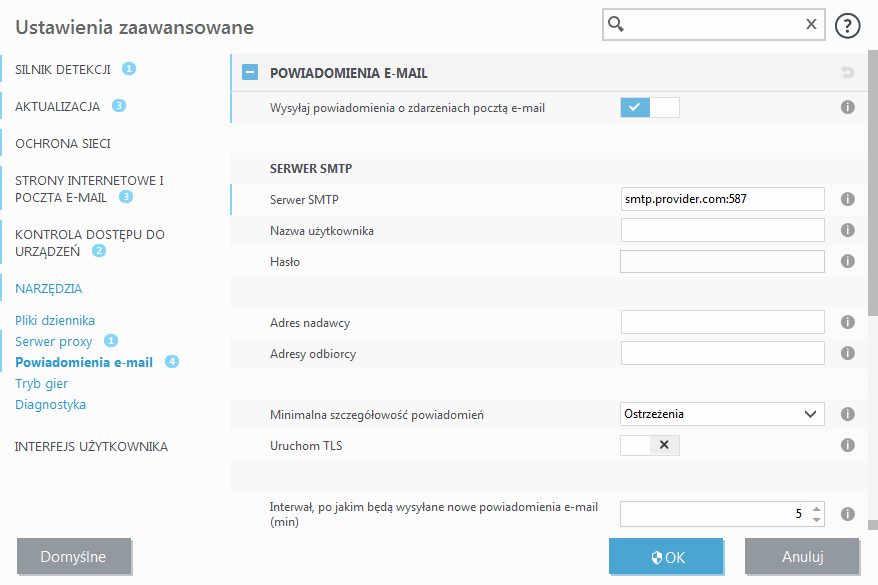
Task: Clear the search box with X icon
Action: (811, 25)
